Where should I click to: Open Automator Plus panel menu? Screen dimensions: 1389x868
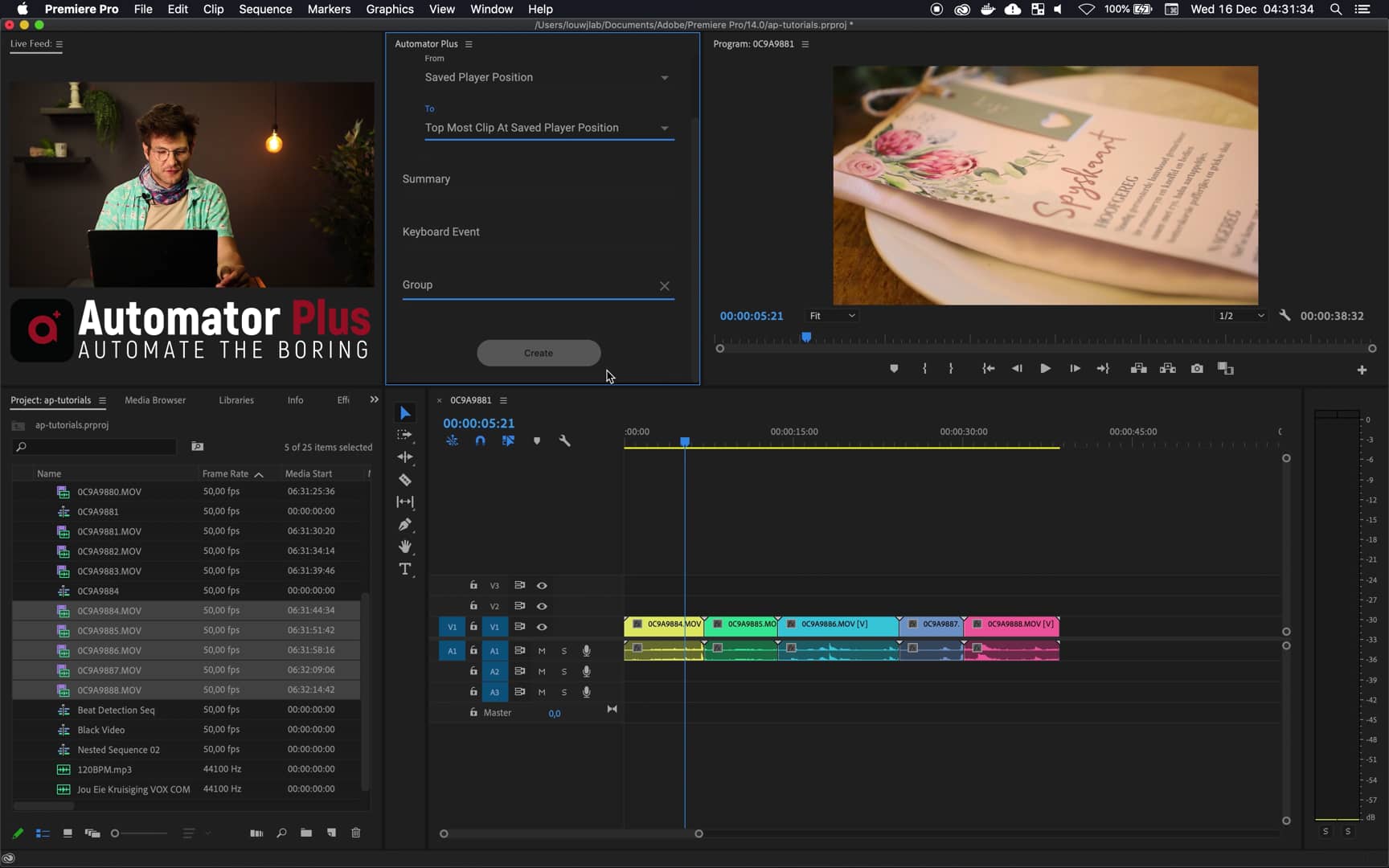point(469,44)
